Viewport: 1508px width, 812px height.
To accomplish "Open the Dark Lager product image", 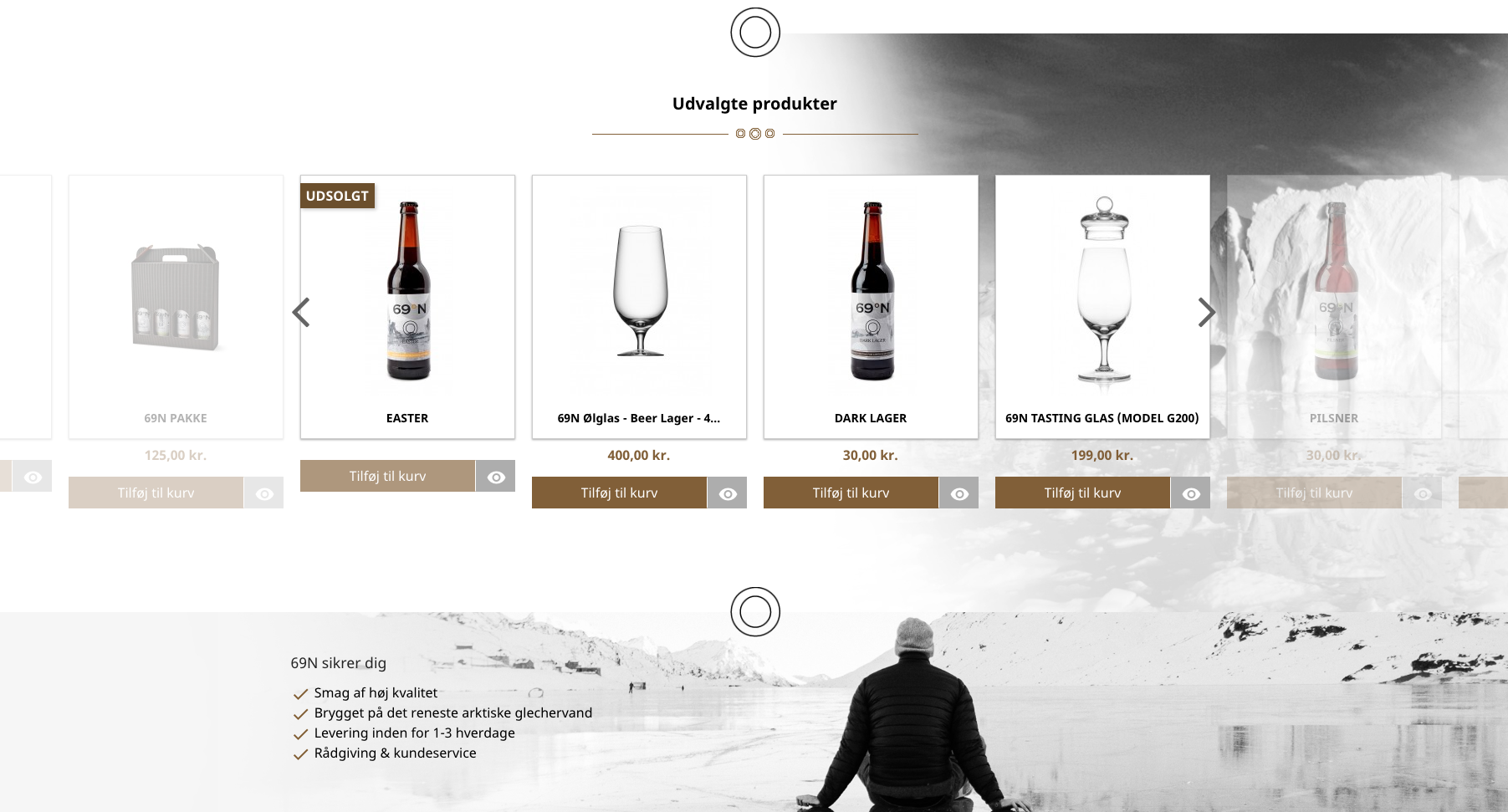I will [x=872, y=291].
